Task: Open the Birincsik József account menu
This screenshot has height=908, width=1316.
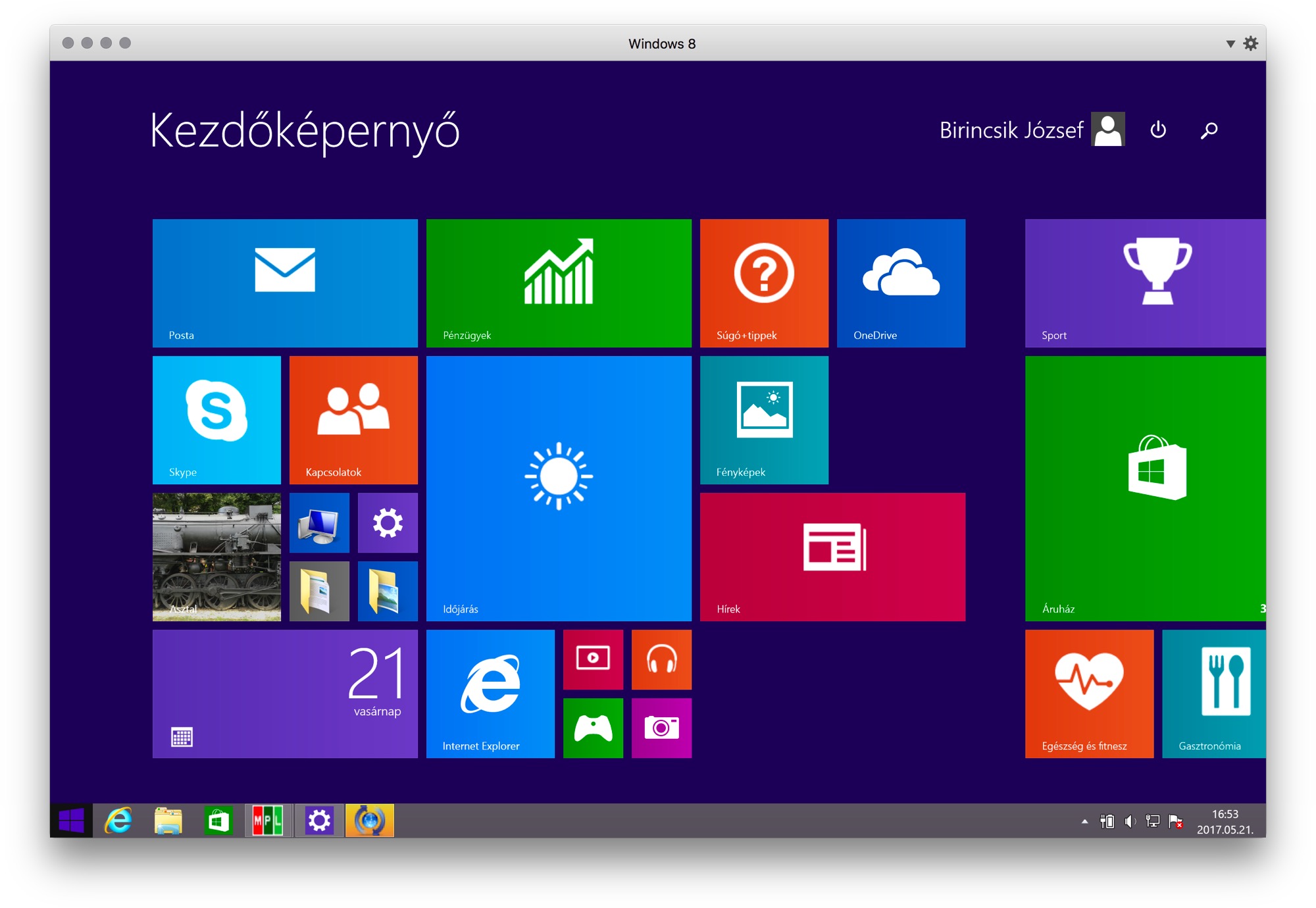Action: pyautogui.click(x=1032, y=130)
